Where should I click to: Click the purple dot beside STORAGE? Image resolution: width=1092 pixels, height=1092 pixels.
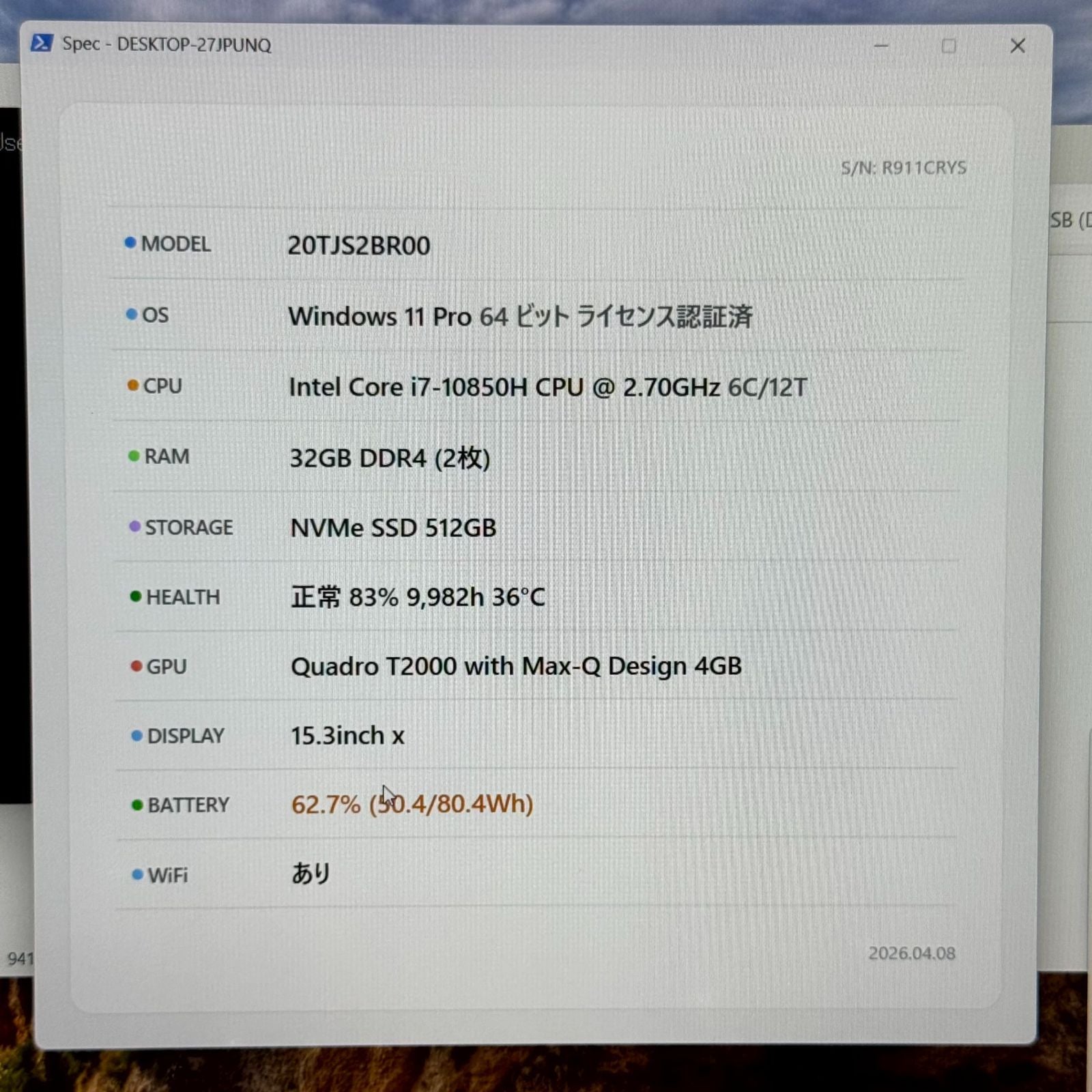pos(135,526)
